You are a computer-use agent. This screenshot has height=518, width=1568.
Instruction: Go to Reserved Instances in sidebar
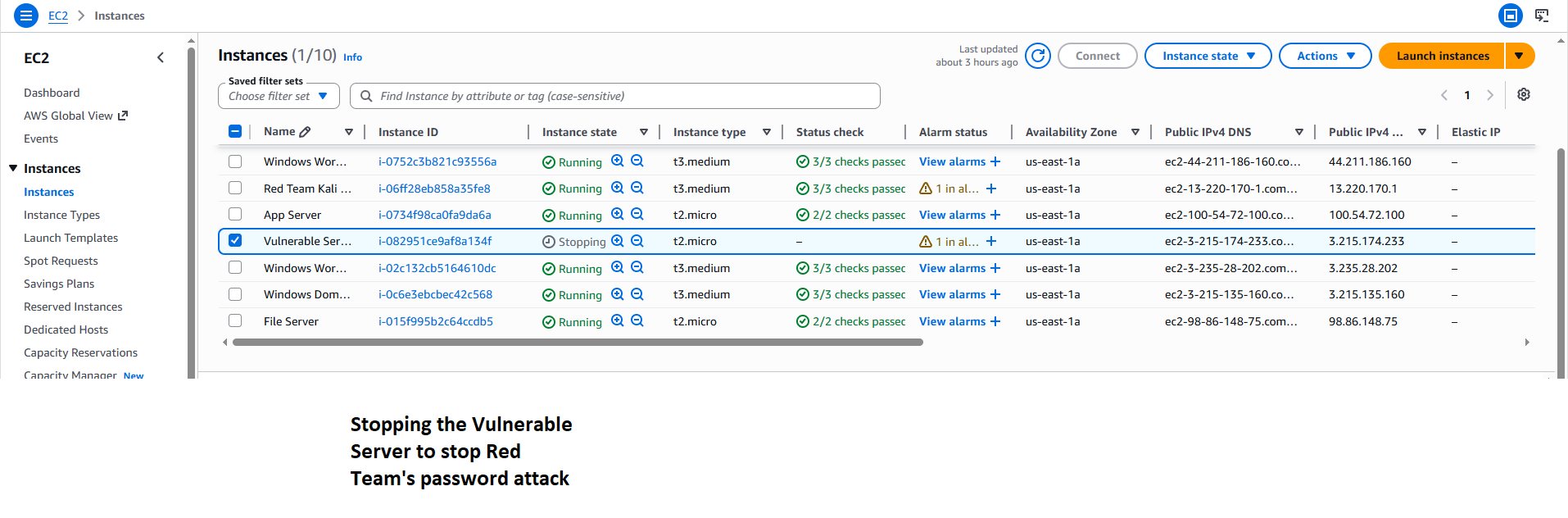point(73,307)
